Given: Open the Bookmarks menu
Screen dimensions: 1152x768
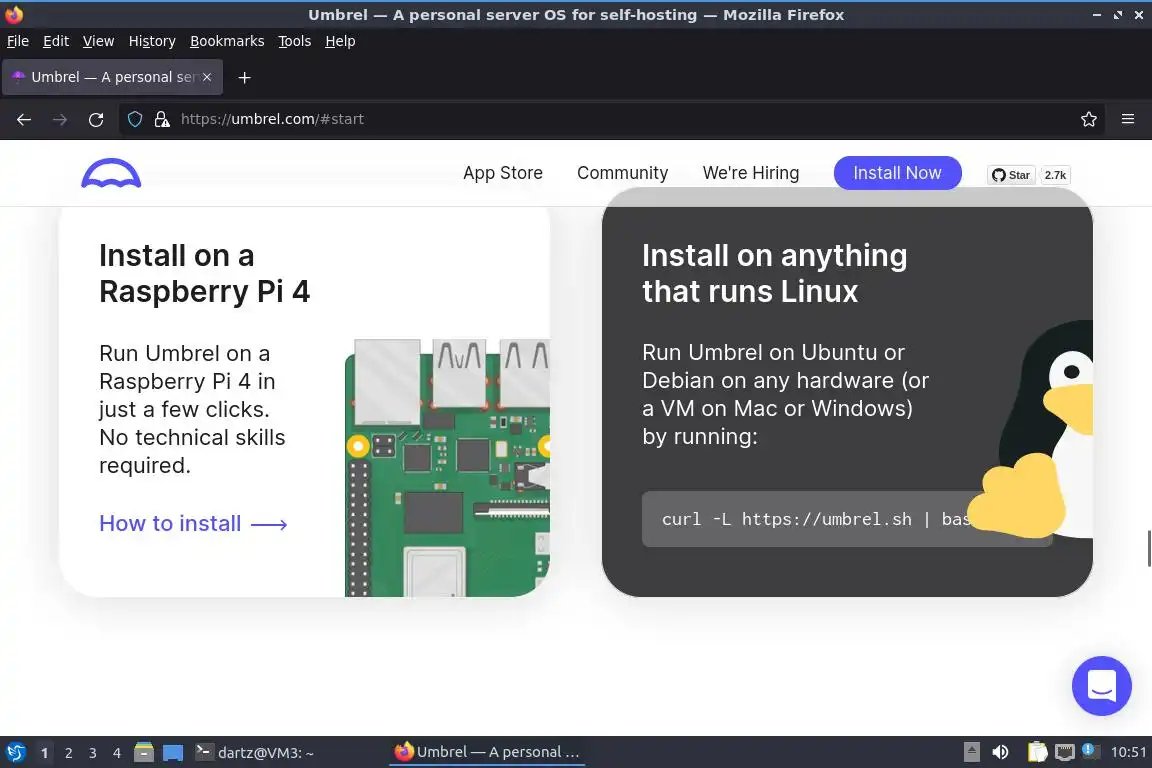Looking at the screenshot, I should pyautogui.click(x=227, y=41).
